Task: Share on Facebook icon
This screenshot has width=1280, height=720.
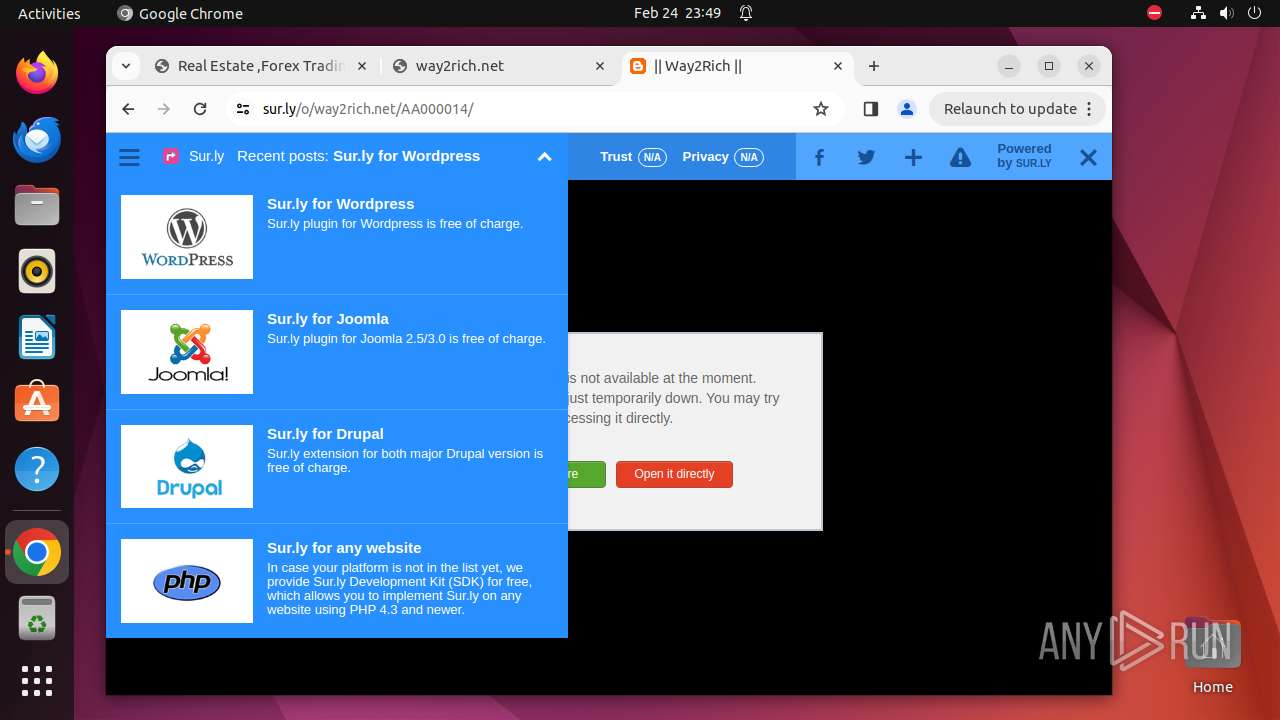Action: 819,157
